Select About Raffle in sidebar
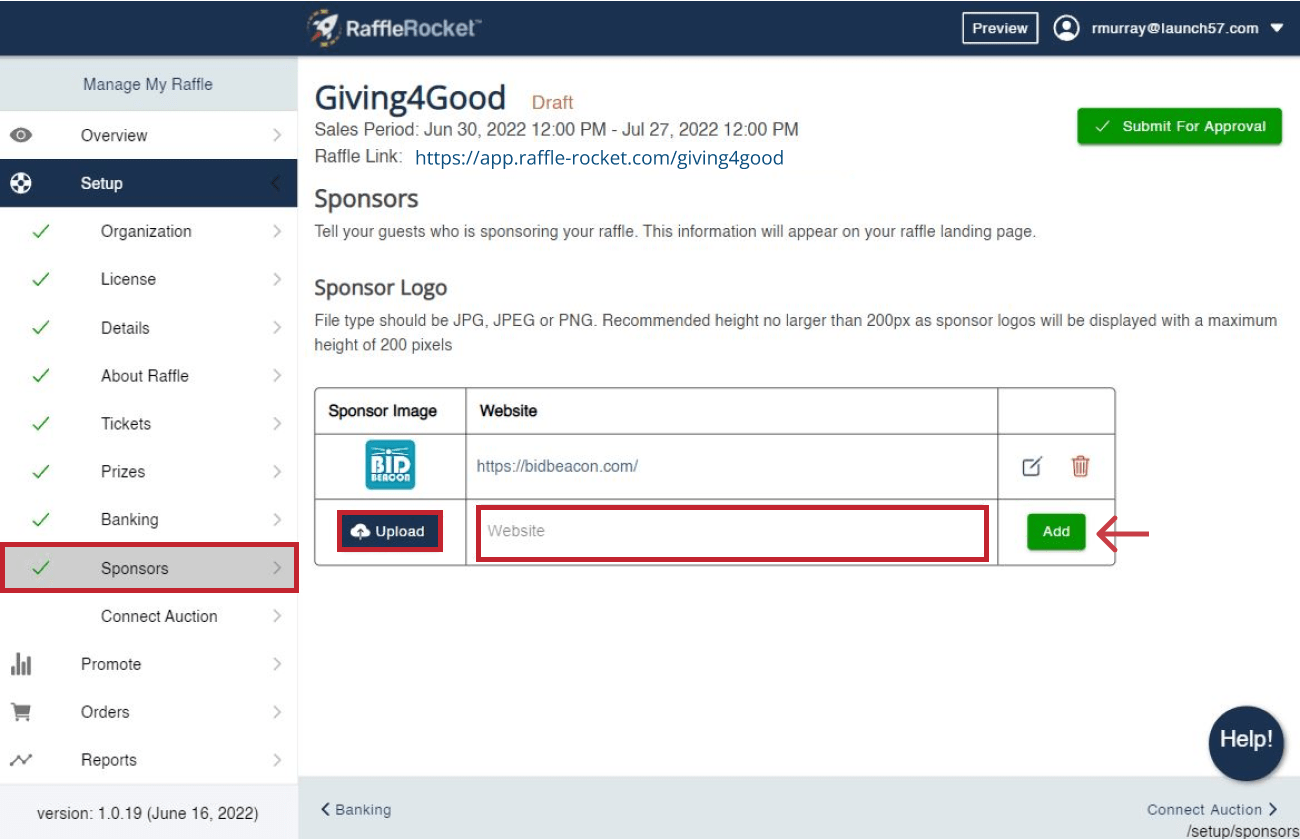The image size is (1300, 840). pos(148,376)
